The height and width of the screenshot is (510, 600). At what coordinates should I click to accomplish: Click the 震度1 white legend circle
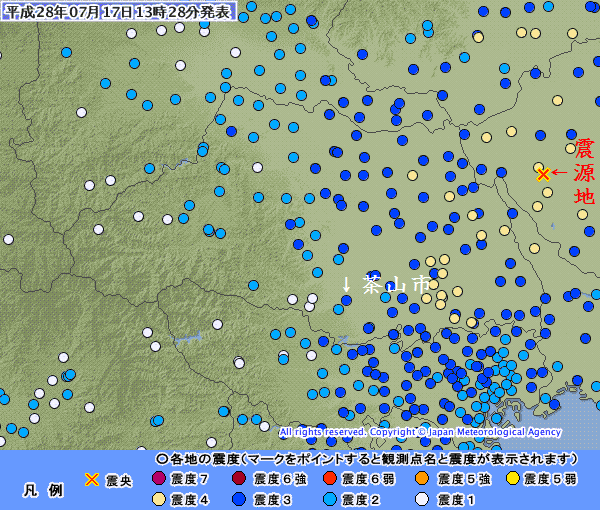tap(422, 498)
